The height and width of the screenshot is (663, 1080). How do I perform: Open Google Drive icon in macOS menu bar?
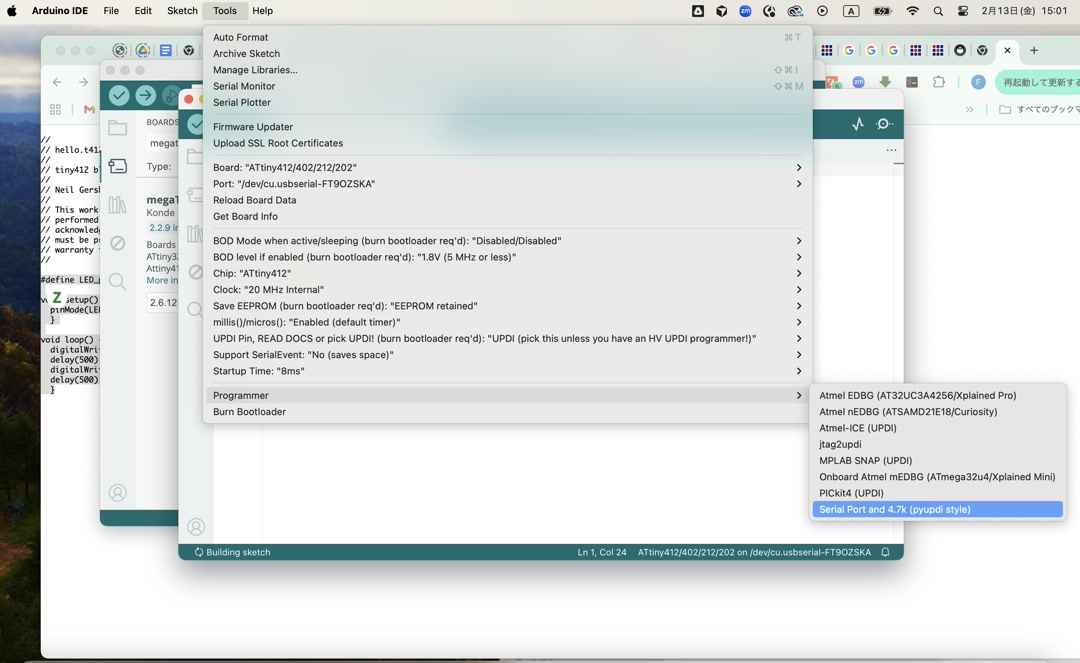click(x=698, y=11)
